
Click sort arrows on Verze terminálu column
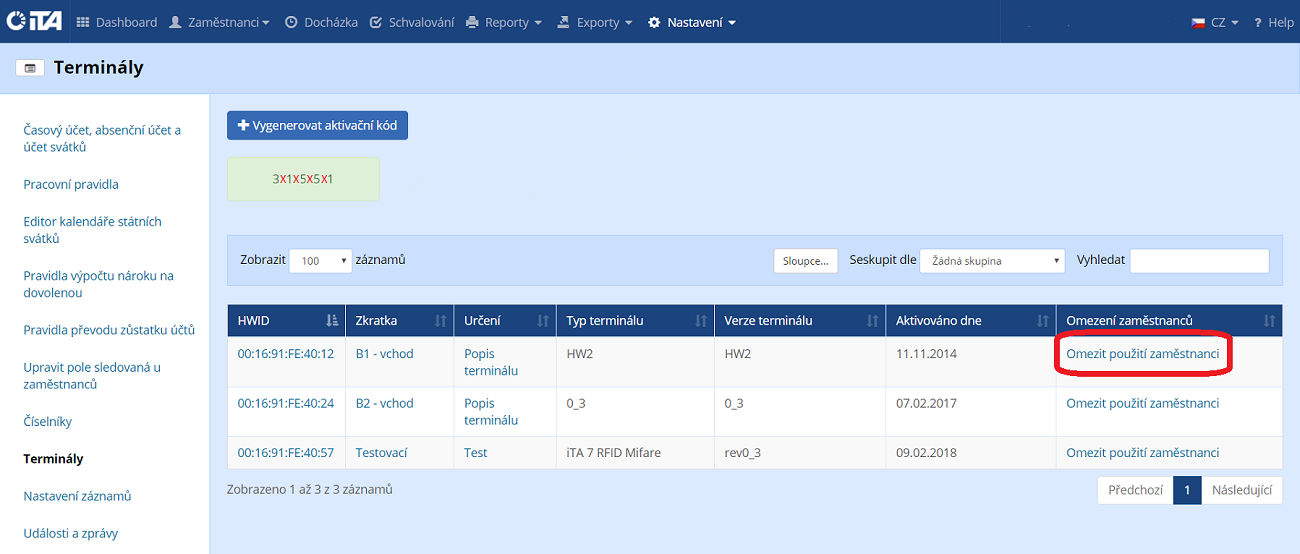tap(871, 321)
